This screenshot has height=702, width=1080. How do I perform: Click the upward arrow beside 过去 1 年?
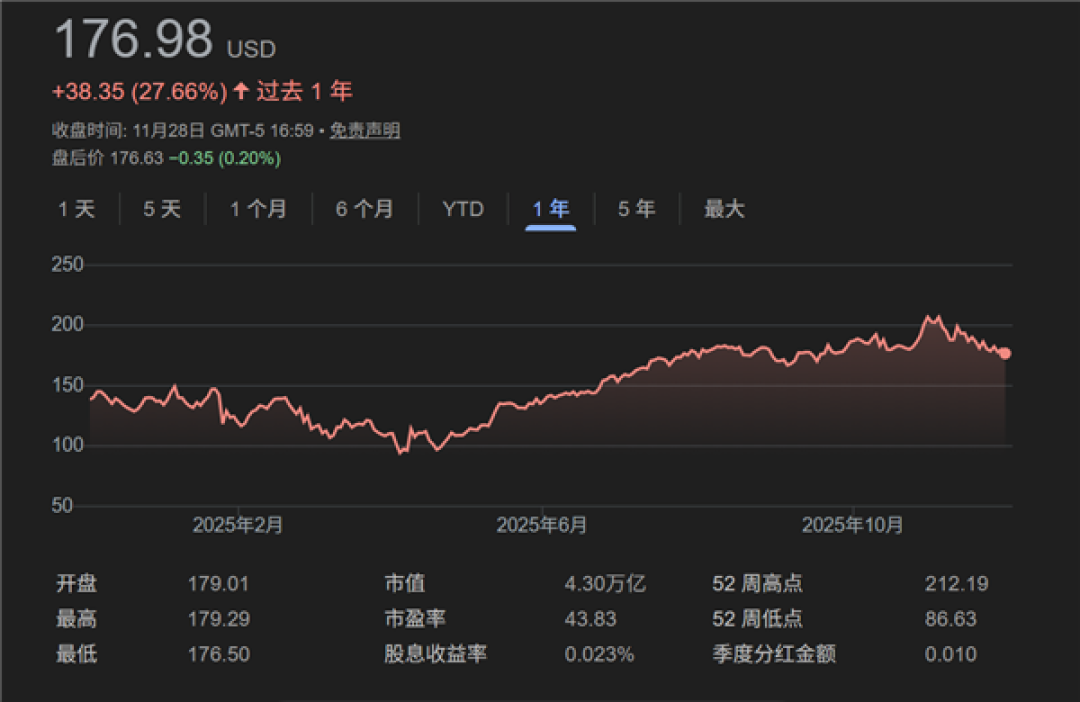240,90
